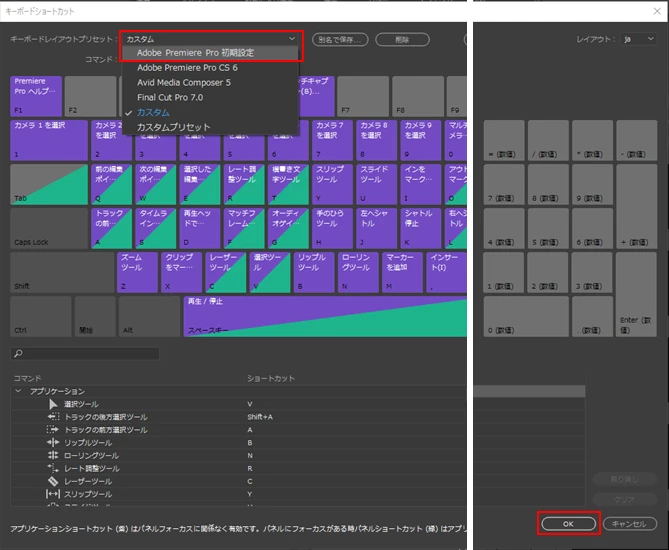The image size is (669, 550).
Task: Select the numpad 7 (数値) key
Action: click(x=504, y=184)
